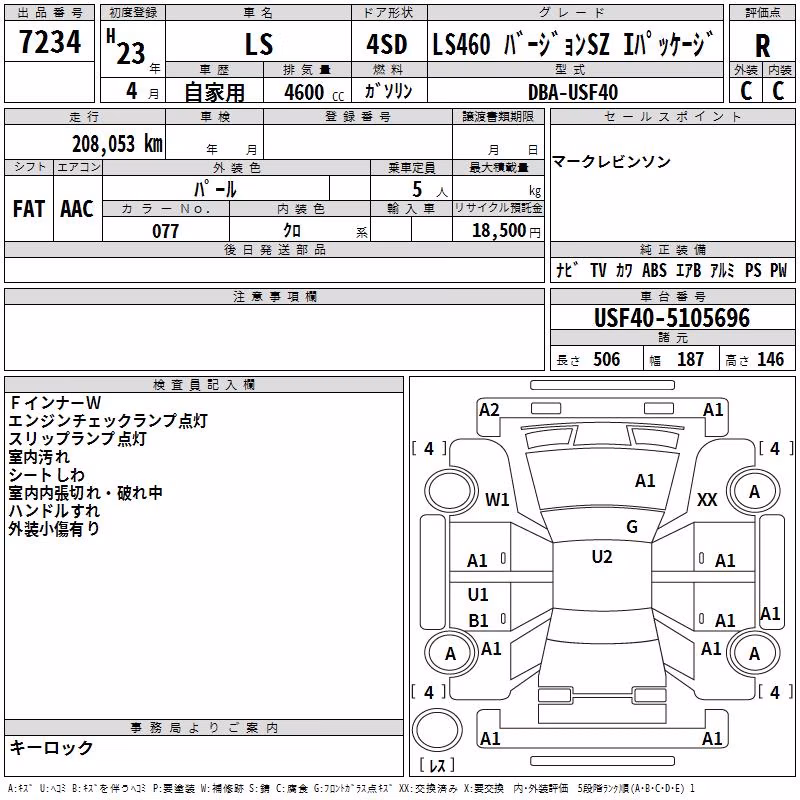The height and width of the screenshot is (800, 800).
Task: Click the shift type FAT
Action: (x=29, y=209)
